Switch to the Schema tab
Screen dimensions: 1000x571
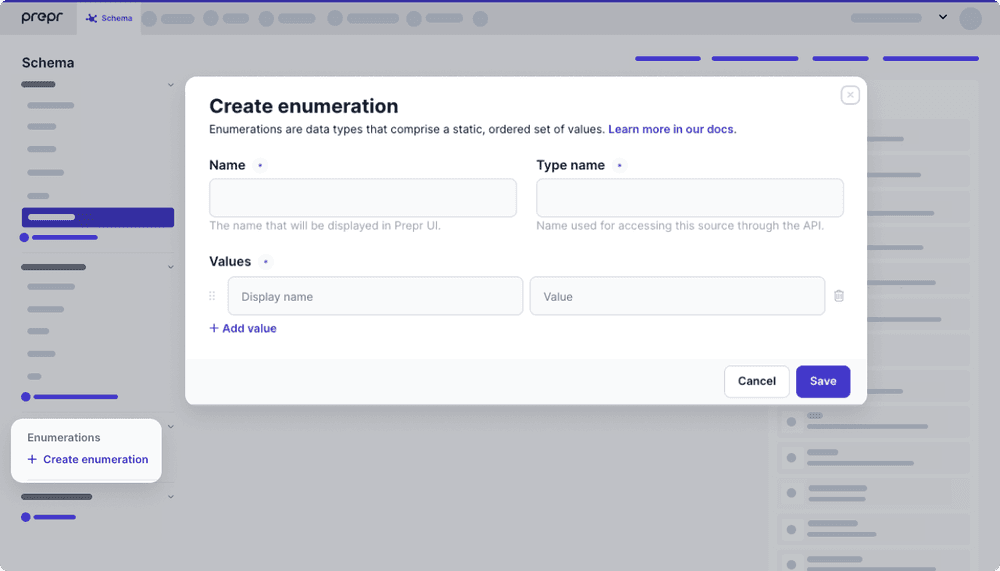(109, 19)
